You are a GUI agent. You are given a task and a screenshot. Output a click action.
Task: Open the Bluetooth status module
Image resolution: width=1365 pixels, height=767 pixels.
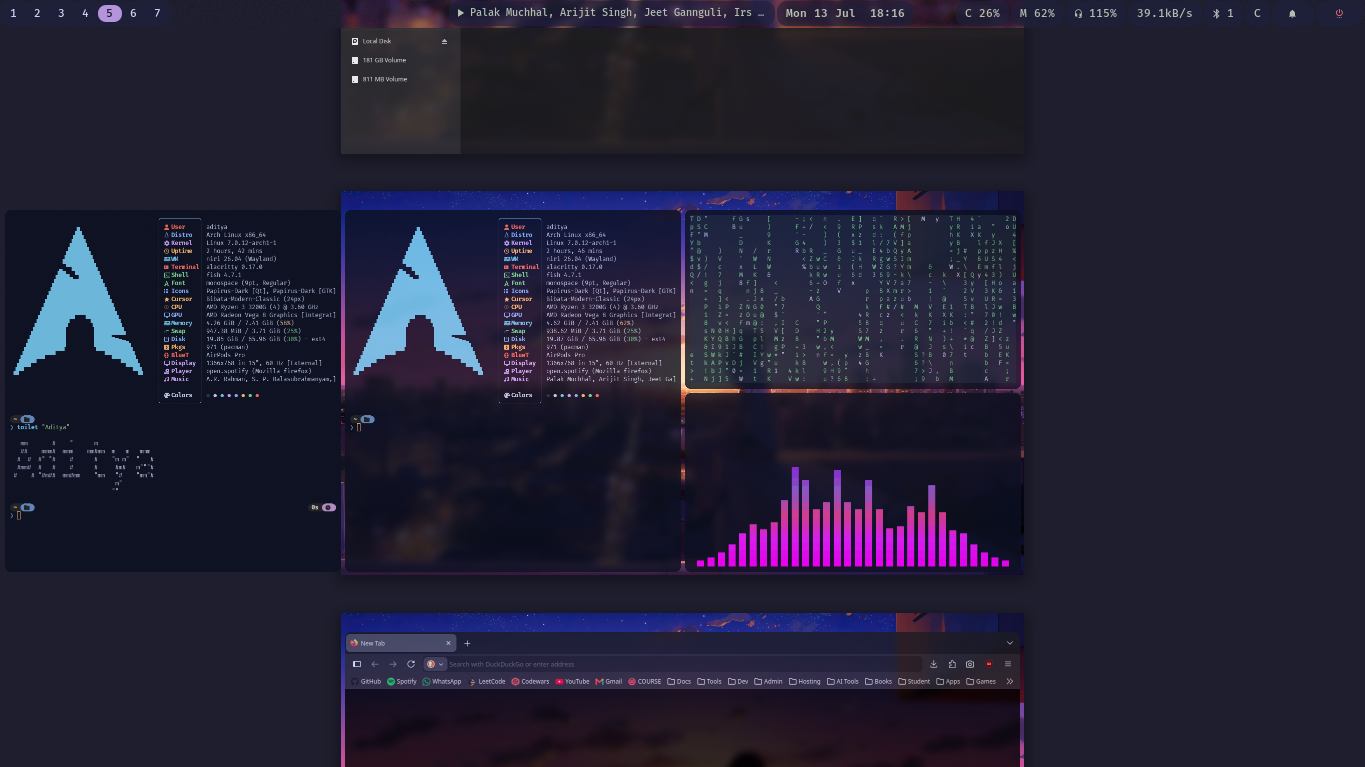point(1223,13)
